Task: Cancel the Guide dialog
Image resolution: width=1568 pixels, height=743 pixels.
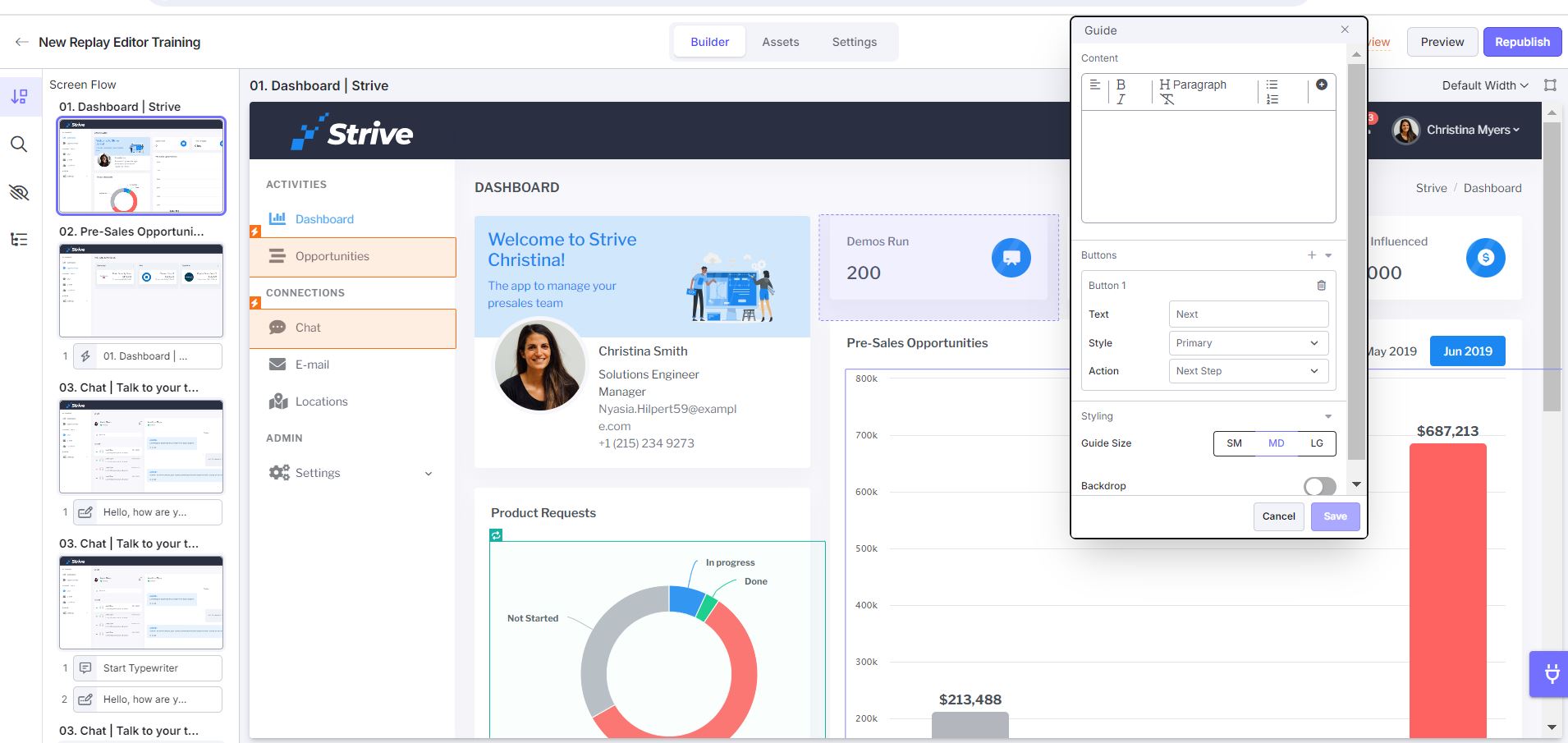Action: pyautogui.click(x=1278, y=516)
